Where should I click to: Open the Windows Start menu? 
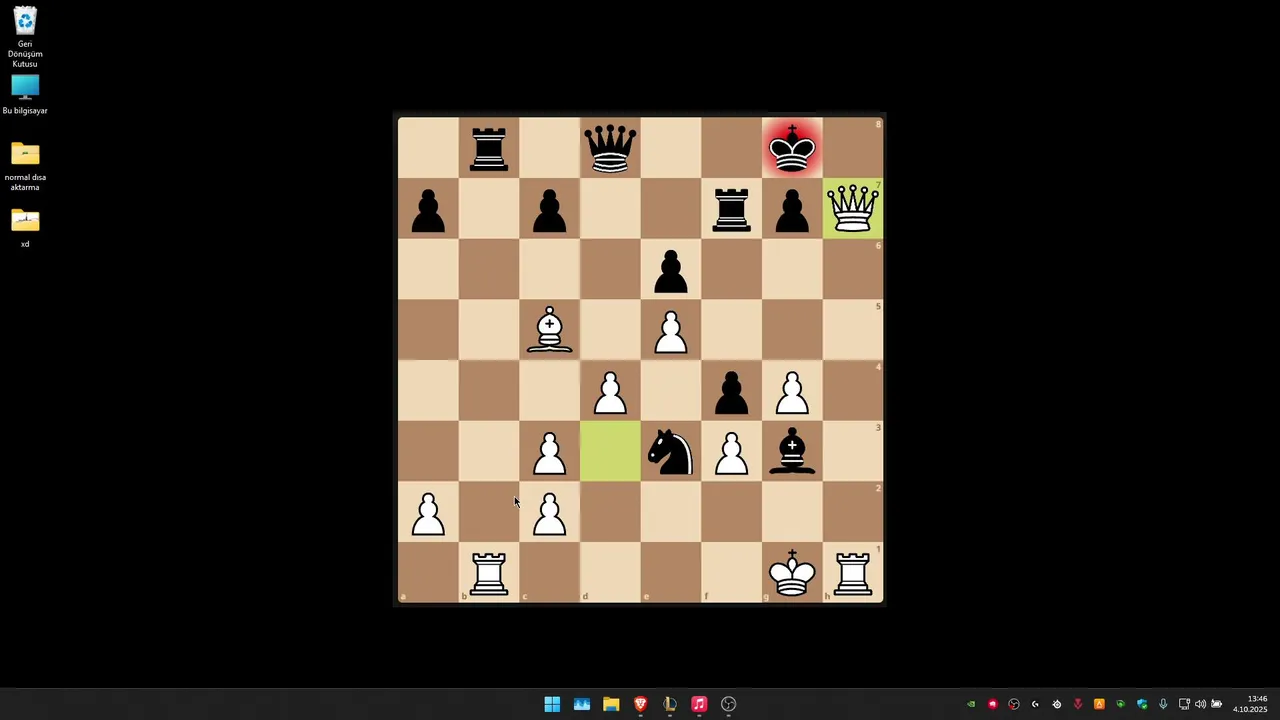552,704
